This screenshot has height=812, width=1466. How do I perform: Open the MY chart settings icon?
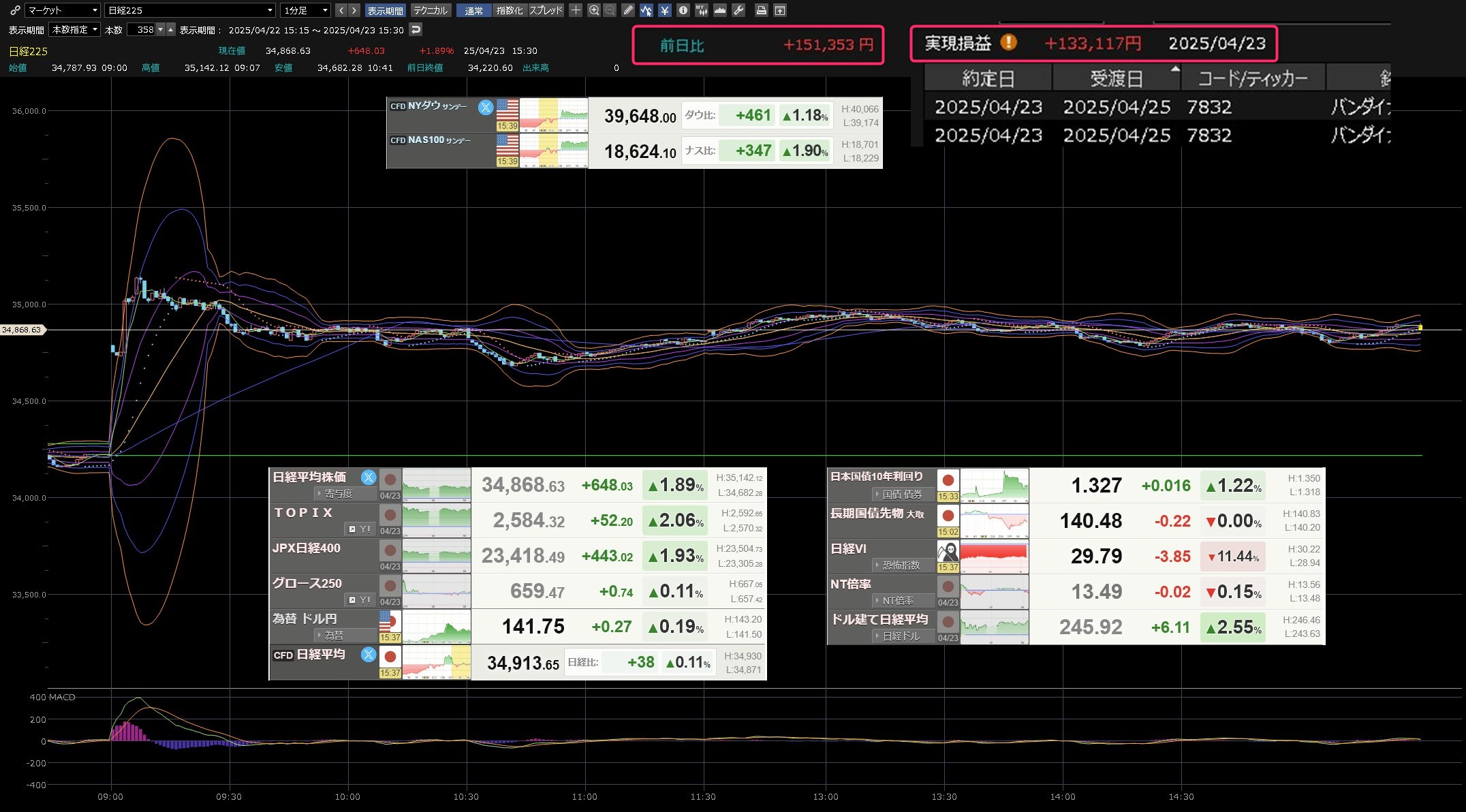pos(701,10)
